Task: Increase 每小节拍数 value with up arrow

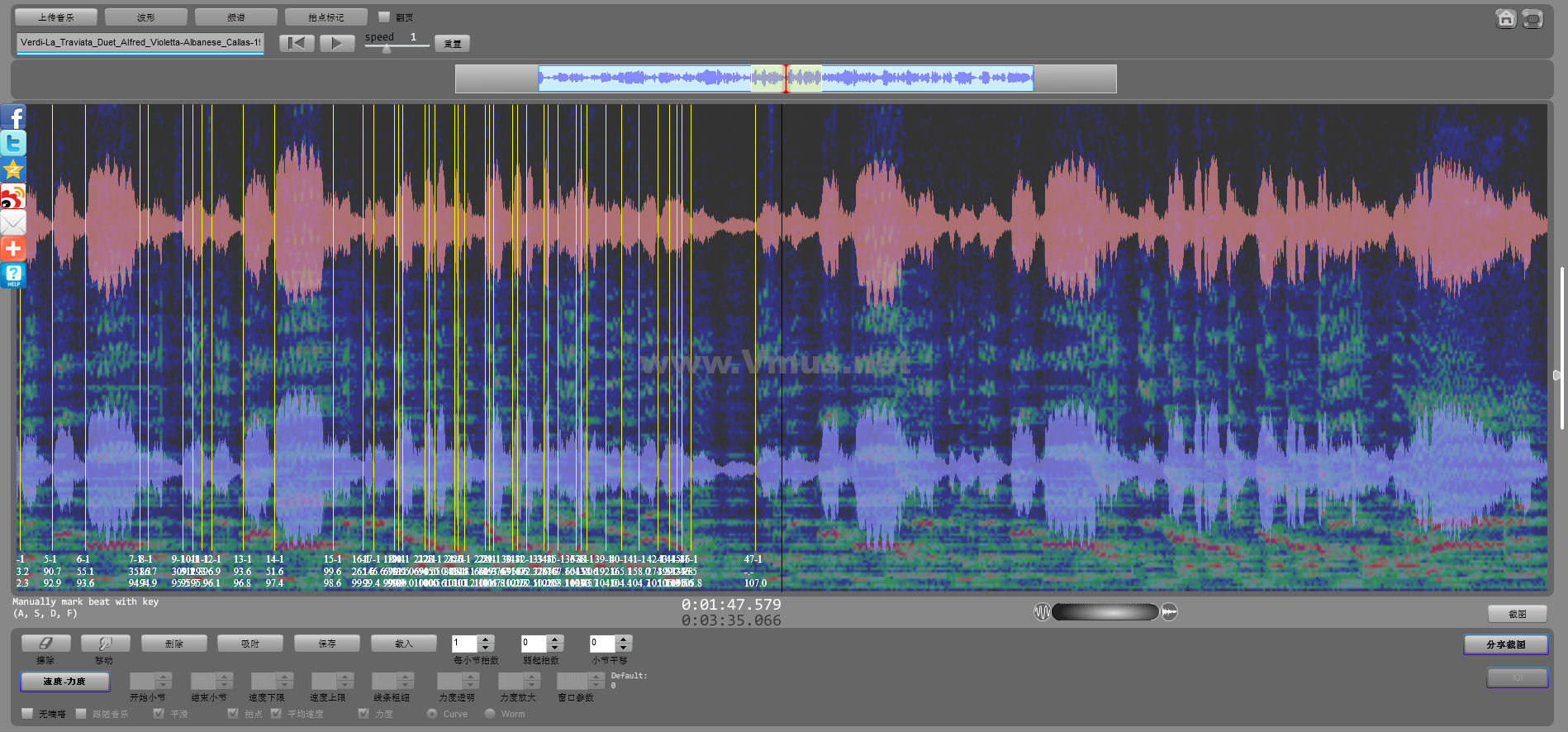Action: click(486, 639)
